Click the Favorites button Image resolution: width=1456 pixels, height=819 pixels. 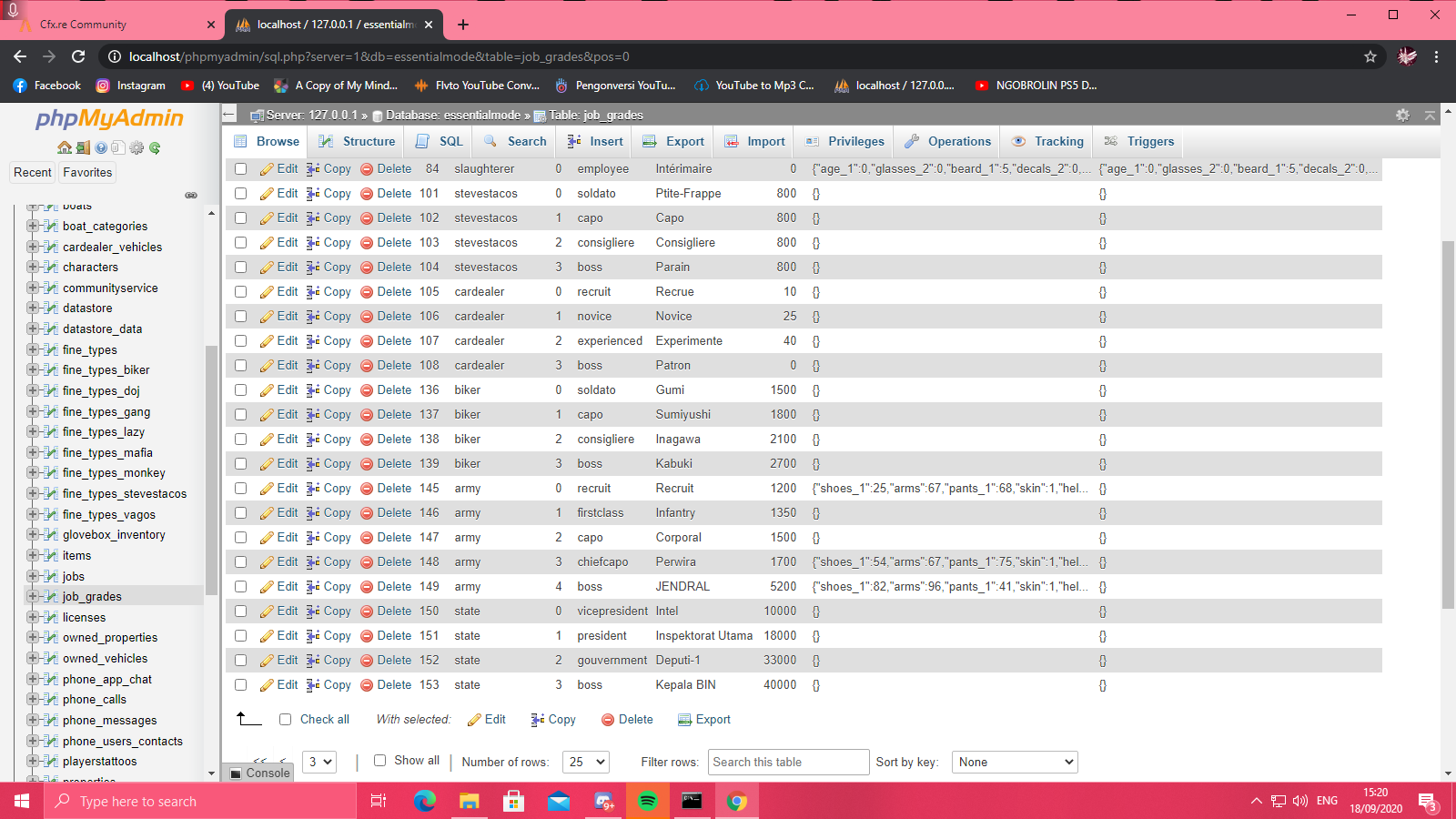point(87,173)
